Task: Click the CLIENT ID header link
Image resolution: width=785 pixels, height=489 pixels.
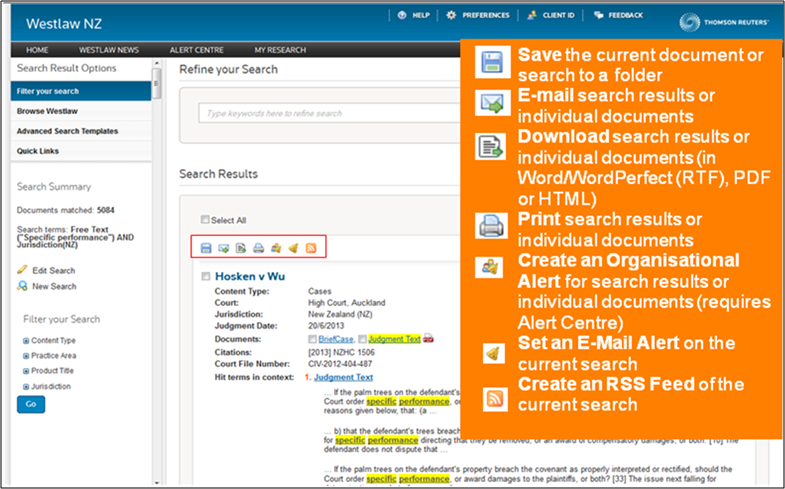Action: point(559,15)
